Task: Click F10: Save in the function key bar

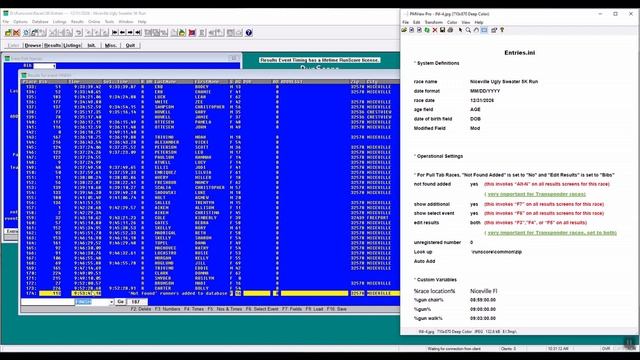Action: click(337, 309)
